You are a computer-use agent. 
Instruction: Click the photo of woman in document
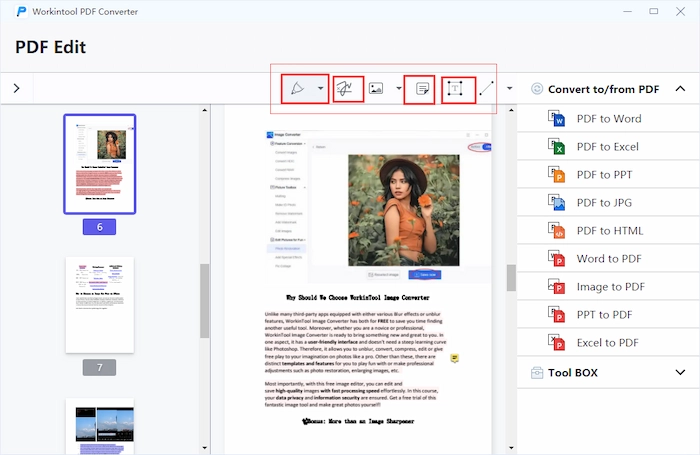[404, 210]
